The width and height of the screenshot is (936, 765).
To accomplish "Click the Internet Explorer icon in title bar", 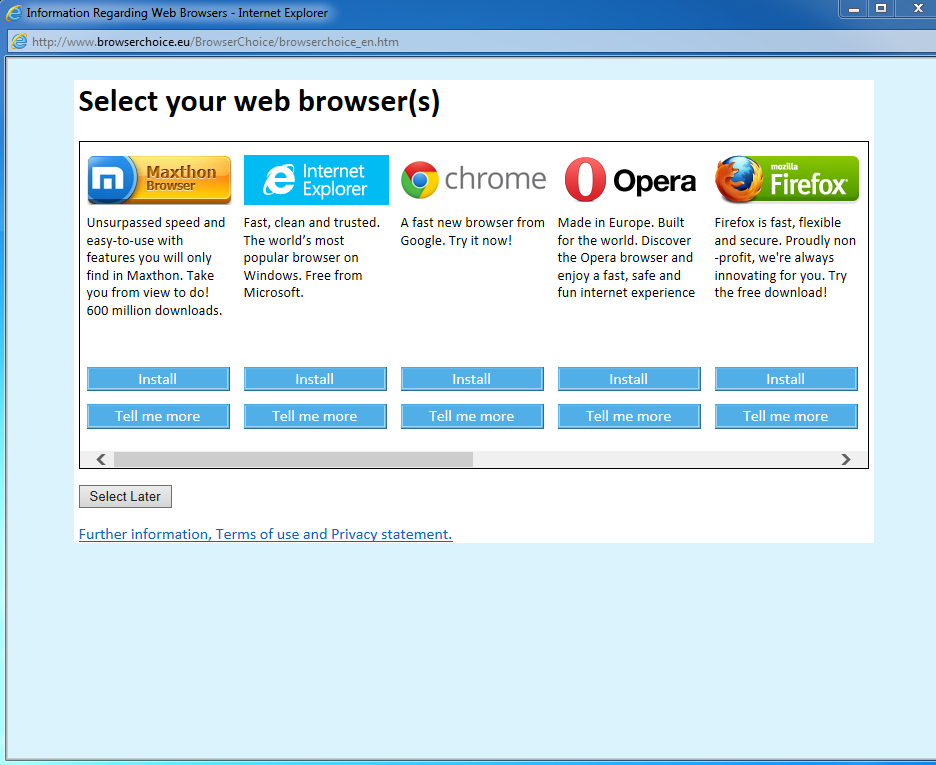I will click(x=14, y=13).
